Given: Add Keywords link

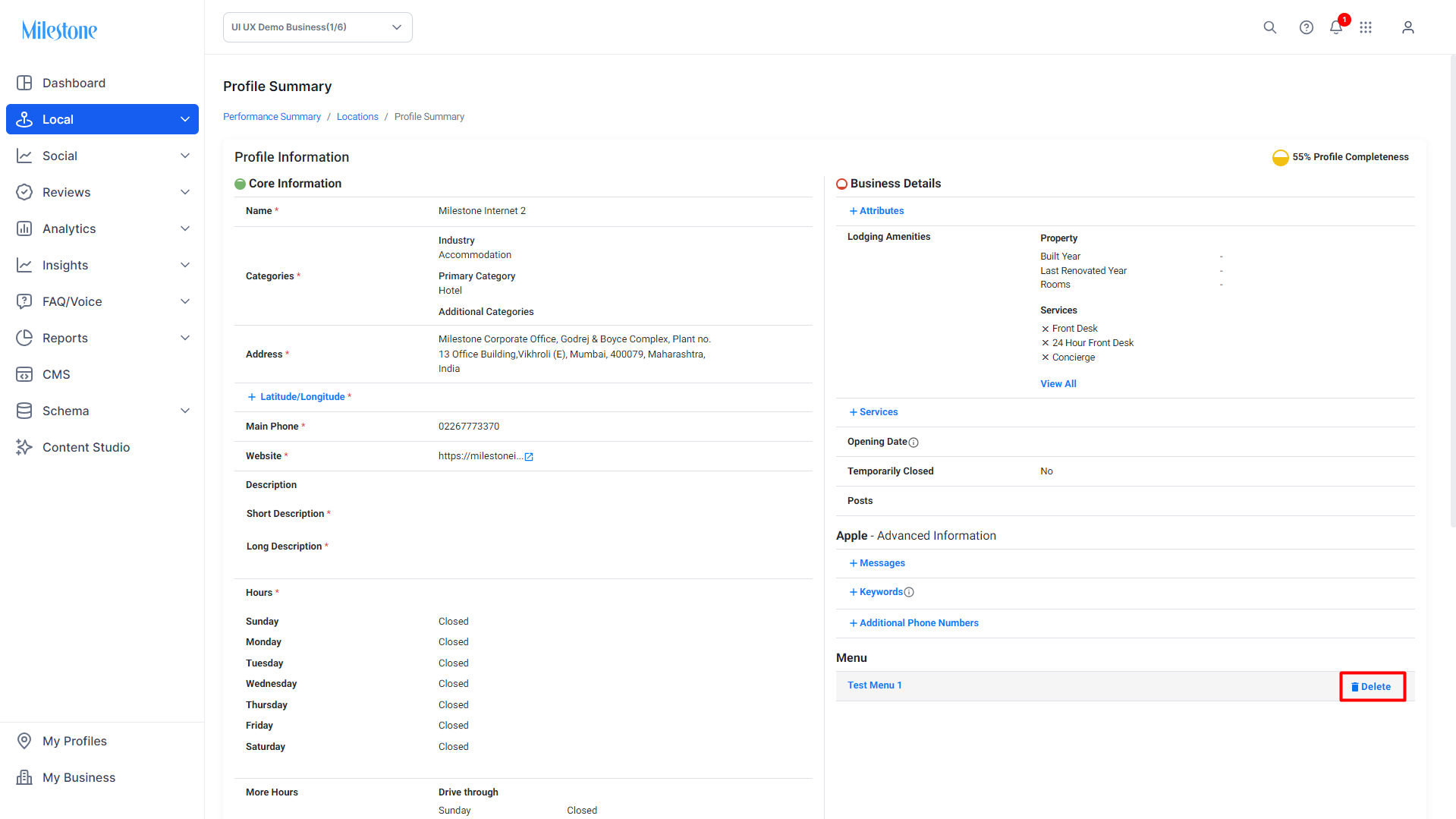Looking at the screenshot, I should 876,592.
